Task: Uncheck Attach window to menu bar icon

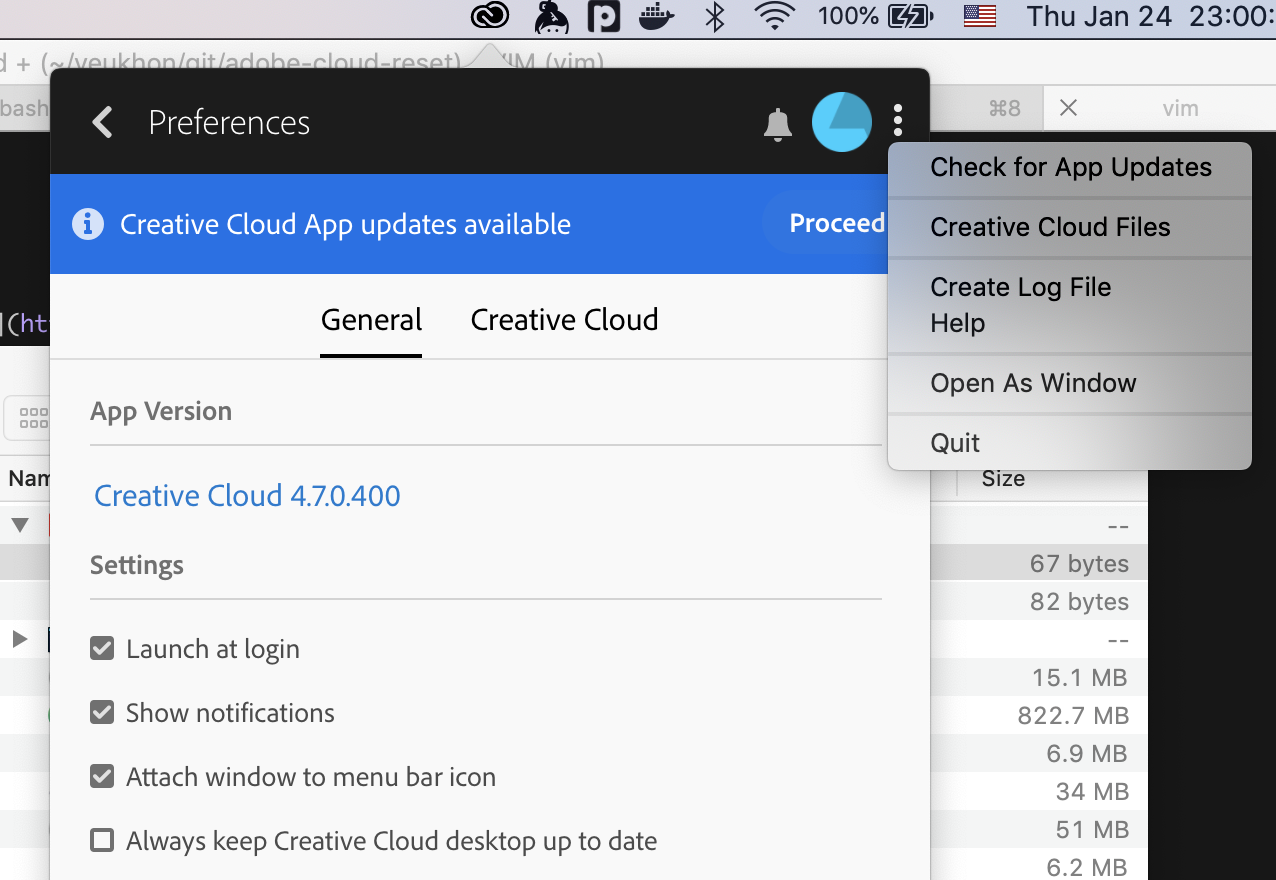Action: point(102,777)
